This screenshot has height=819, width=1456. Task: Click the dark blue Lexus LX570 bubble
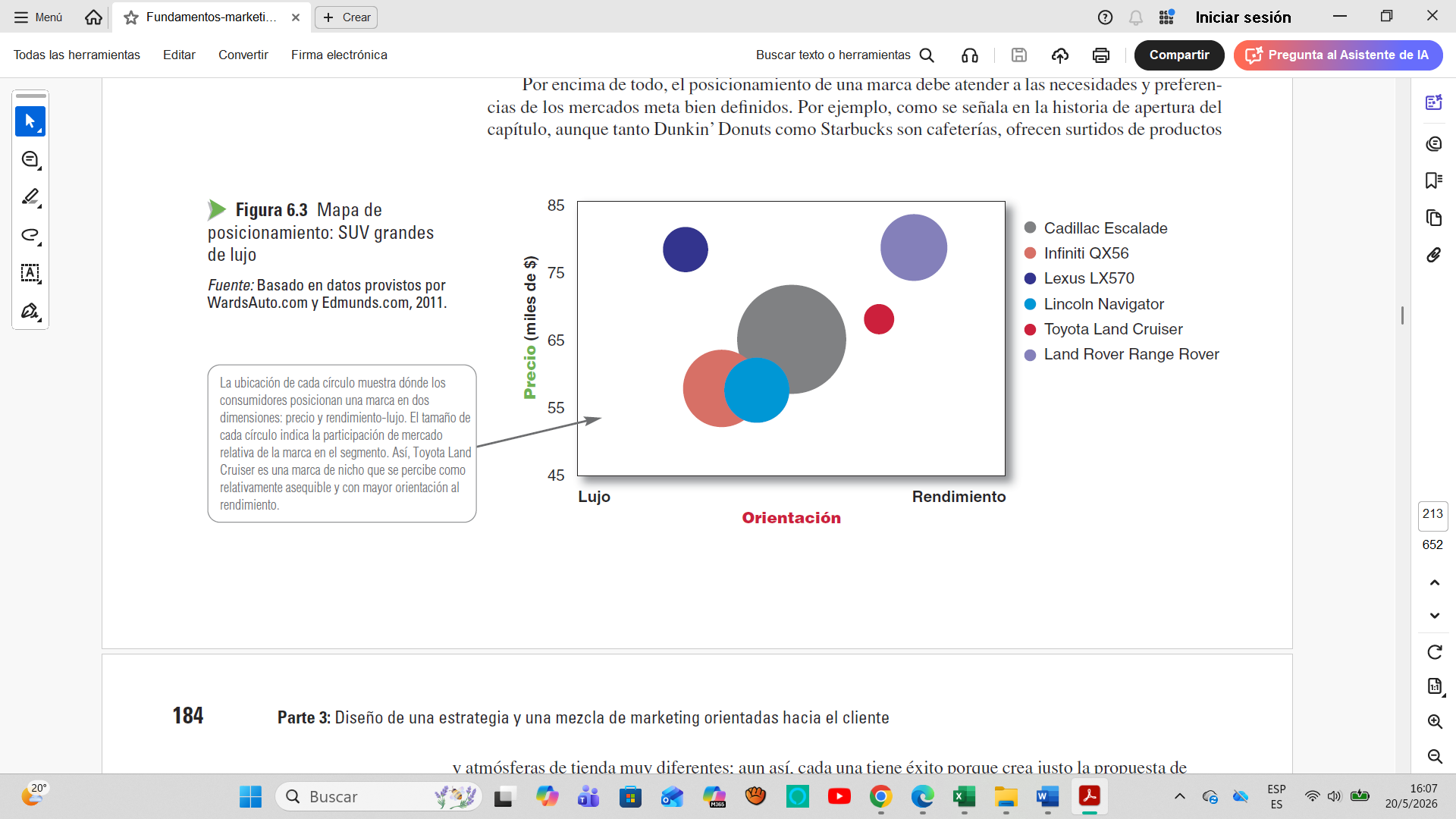[686, 249]
